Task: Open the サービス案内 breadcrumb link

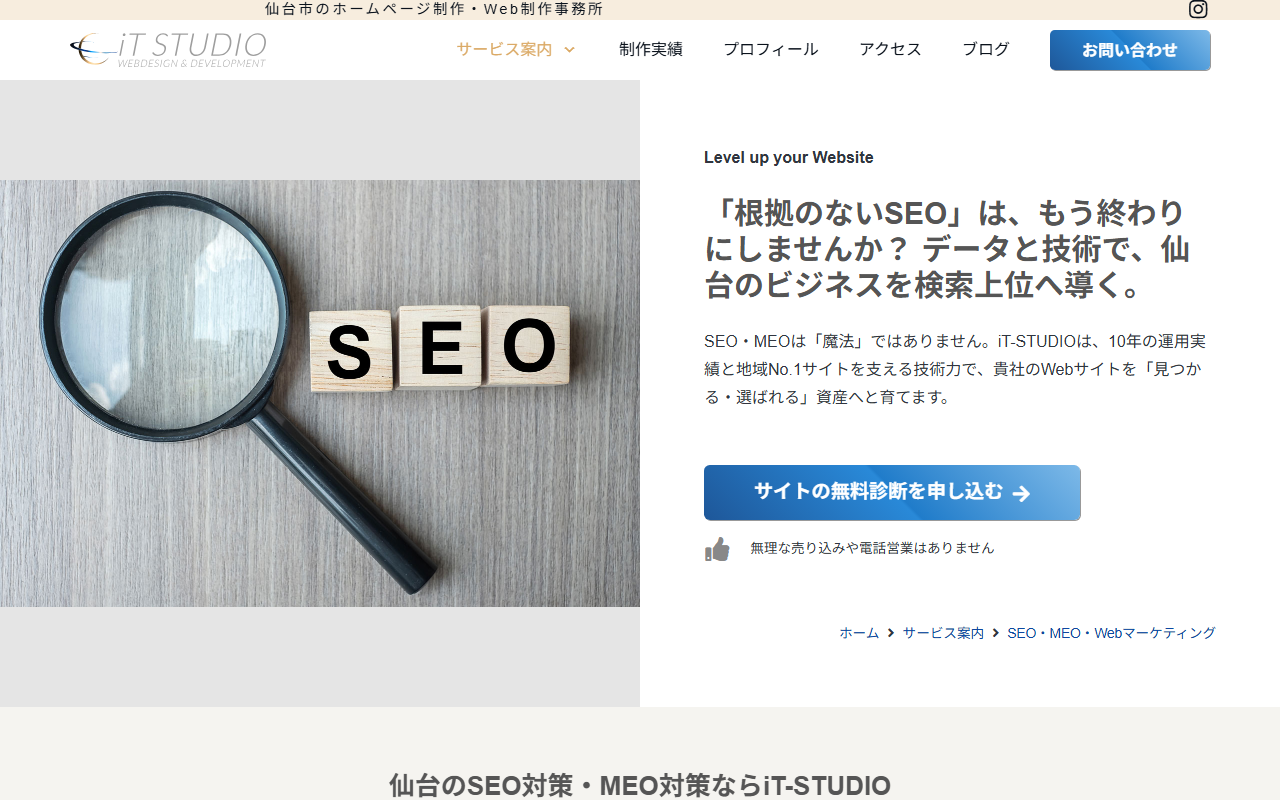Action: (943, 633)
